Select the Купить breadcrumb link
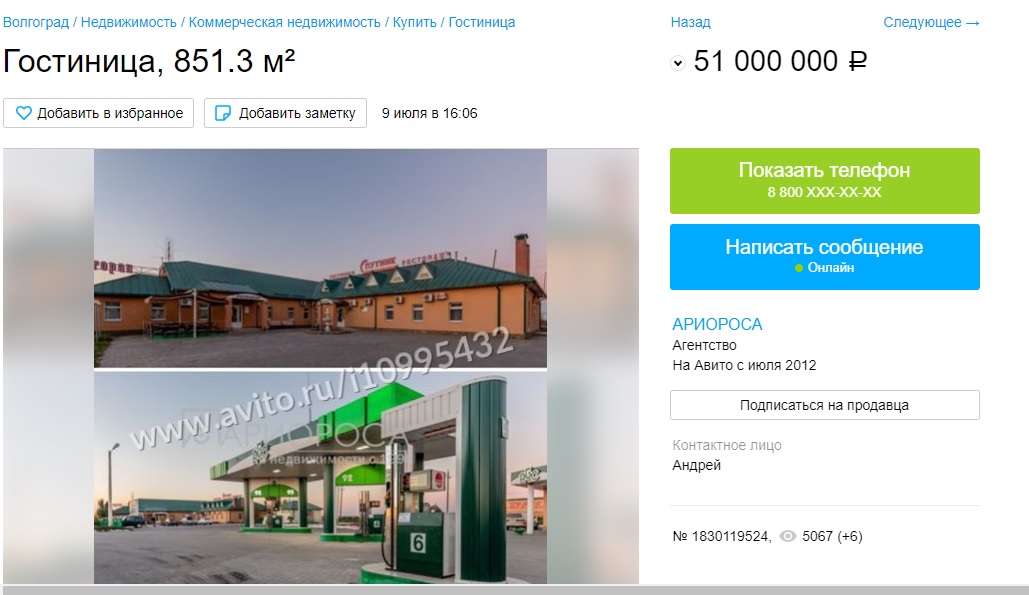The width and height of the screenshot is (1029, 595). coord(415,22)
